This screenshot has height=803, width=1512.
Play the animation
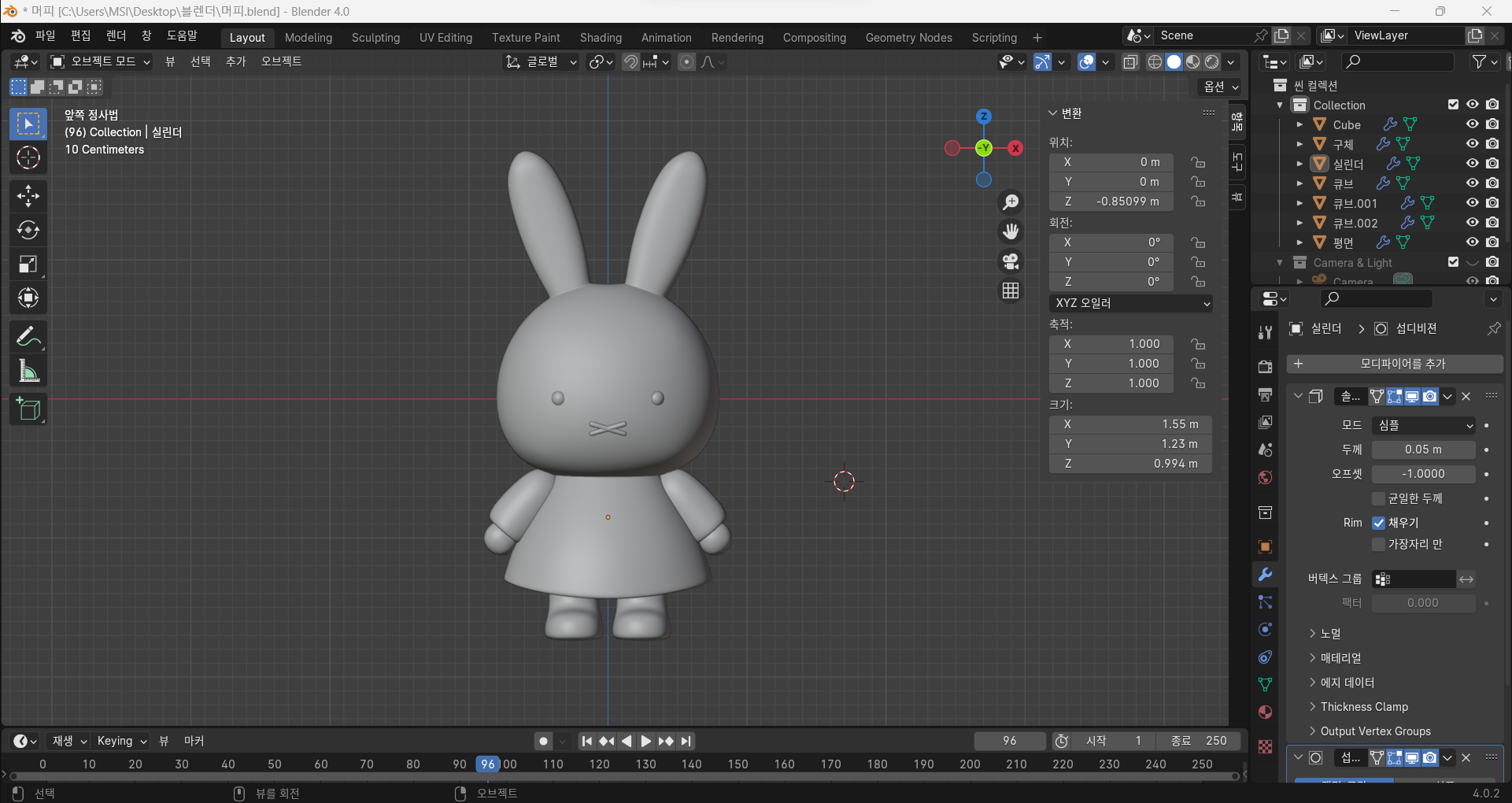tap(645, 741)
